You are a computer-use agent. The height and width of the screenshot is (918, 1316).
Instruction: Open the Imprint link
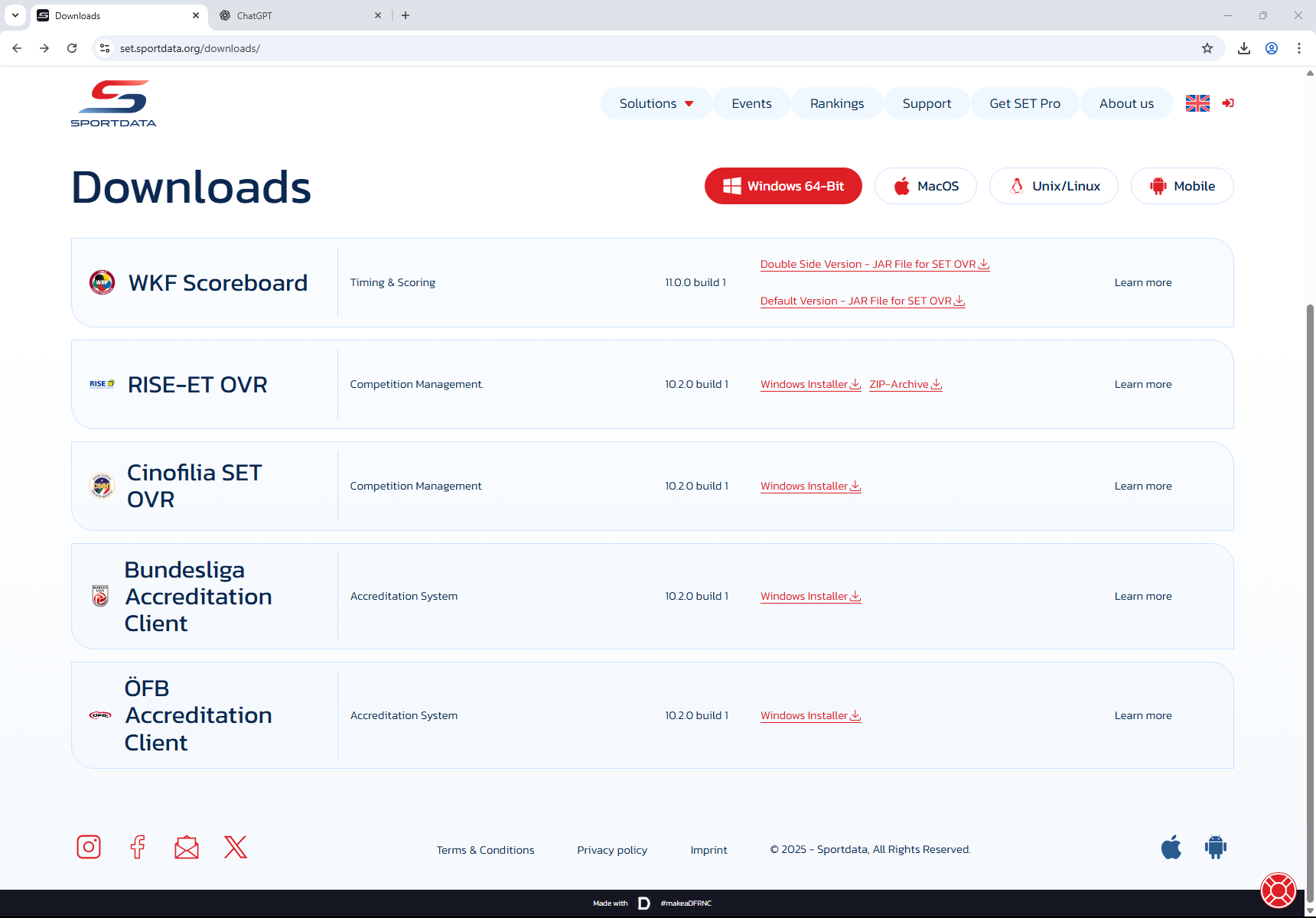click(x=708, y=850)
